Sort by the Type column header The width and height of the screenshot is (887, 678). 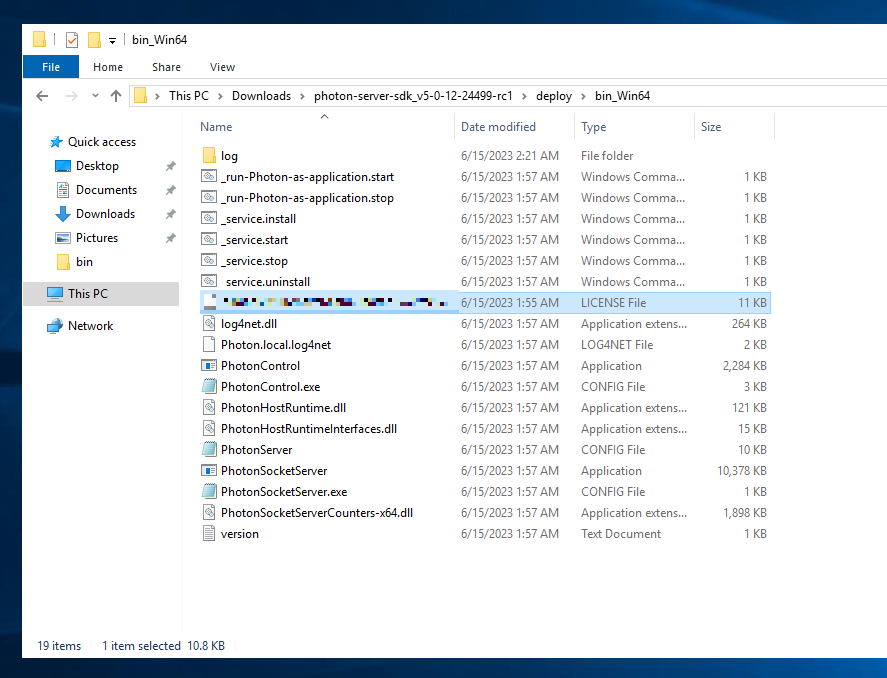coord(593,127)
